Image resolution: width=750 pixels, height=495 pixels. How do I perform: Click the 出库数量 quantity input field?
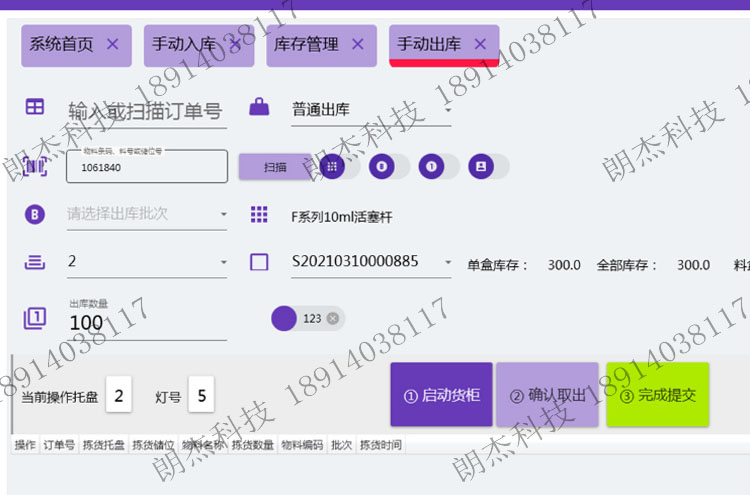point(146,323)
